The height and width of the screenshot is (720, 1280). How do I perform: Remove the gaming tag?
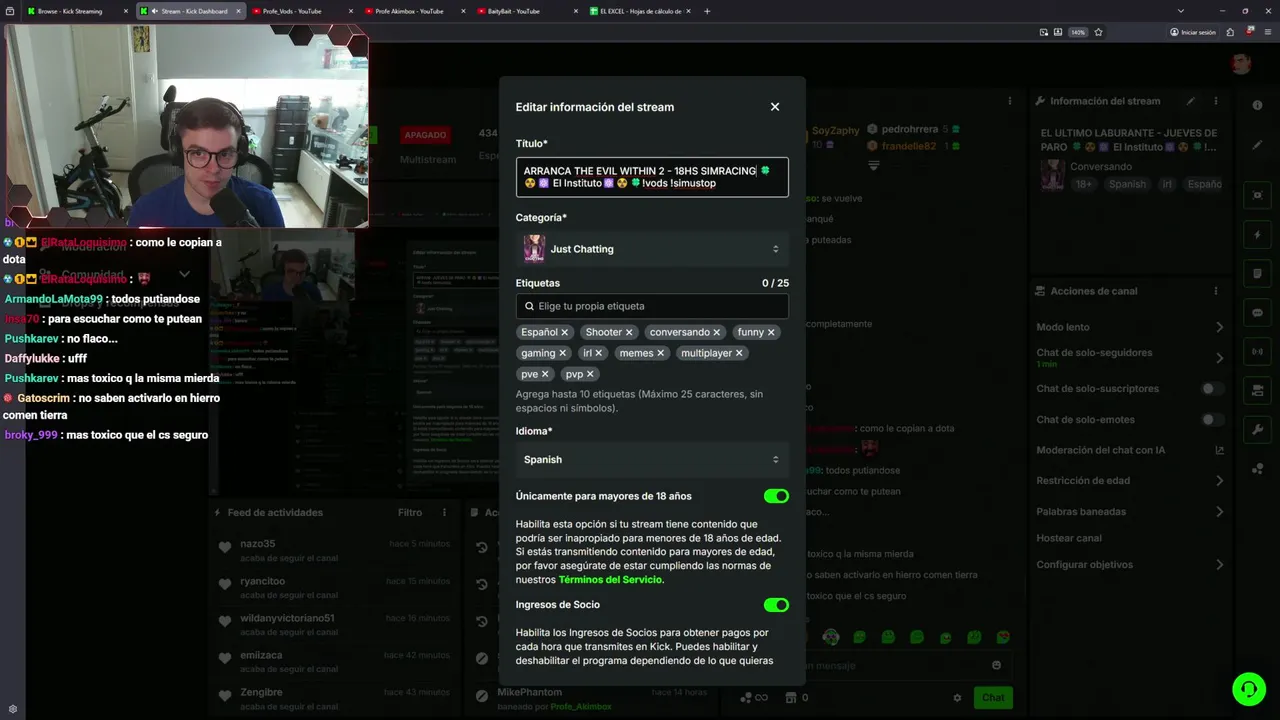point(563,353)
